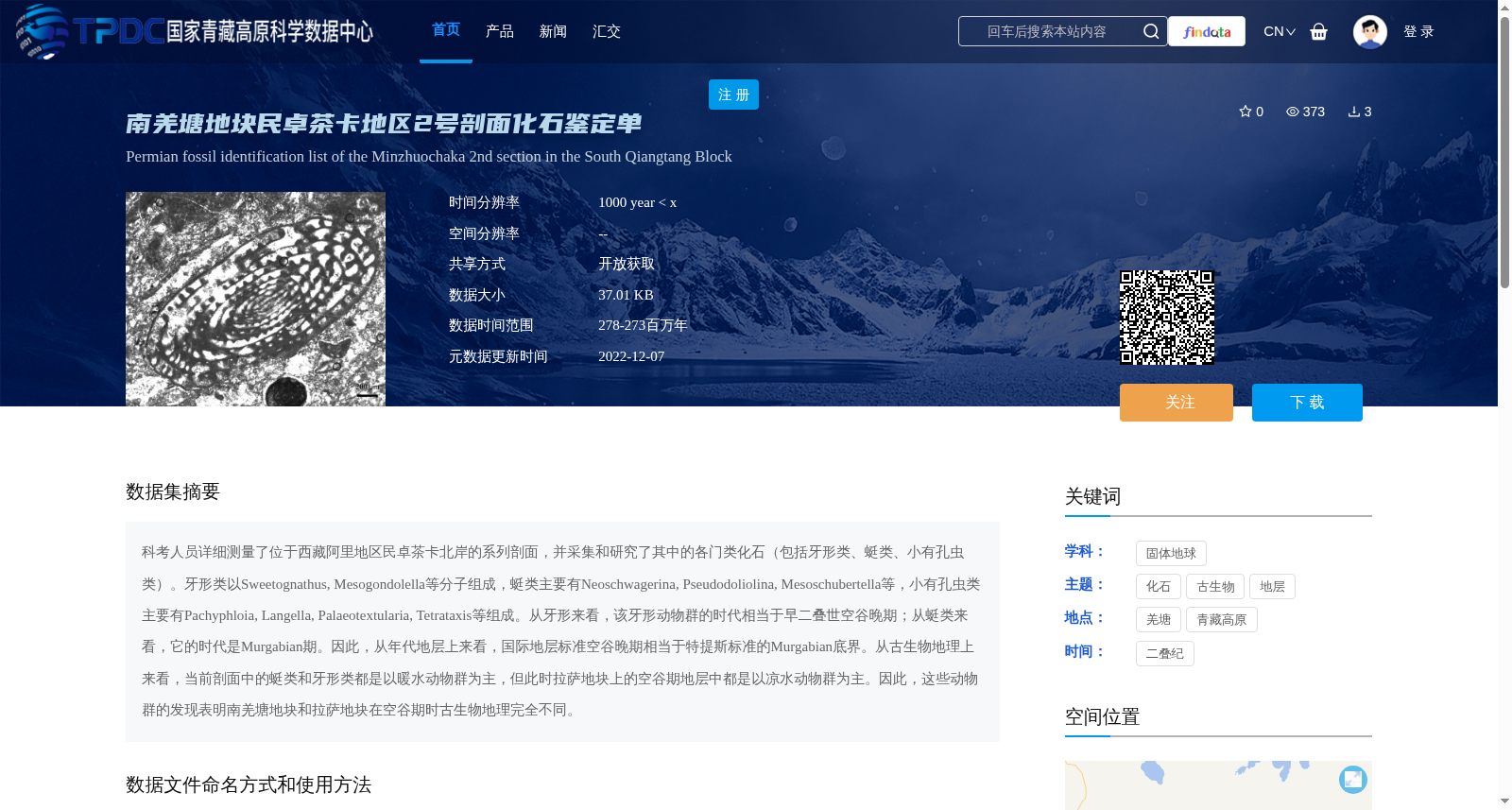Click the QR code image
The image size is (1512, 810).
[1167, 318]
